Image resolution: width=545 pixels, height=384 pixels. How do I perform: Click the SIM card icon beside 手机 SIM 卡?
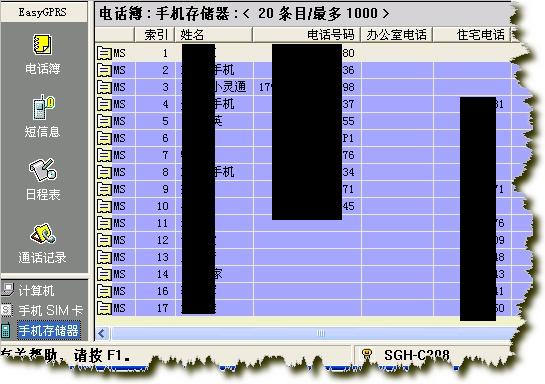pyautogui.click(x=7, y=310)
